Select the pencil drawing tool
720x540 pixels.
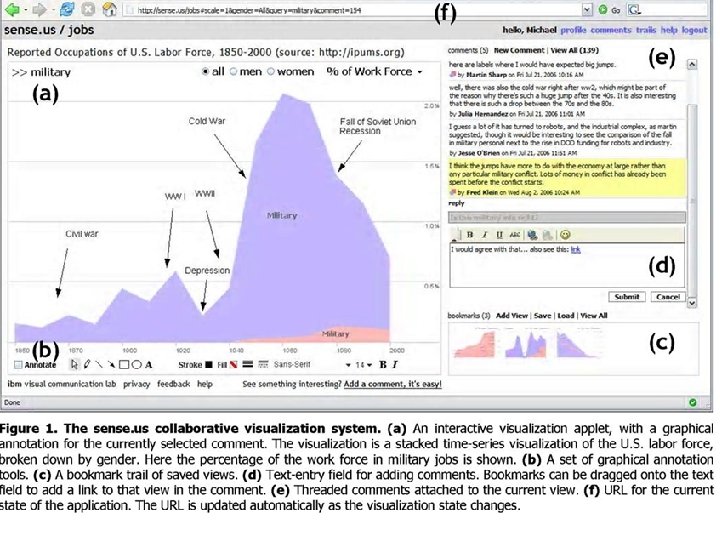(87, 365)
